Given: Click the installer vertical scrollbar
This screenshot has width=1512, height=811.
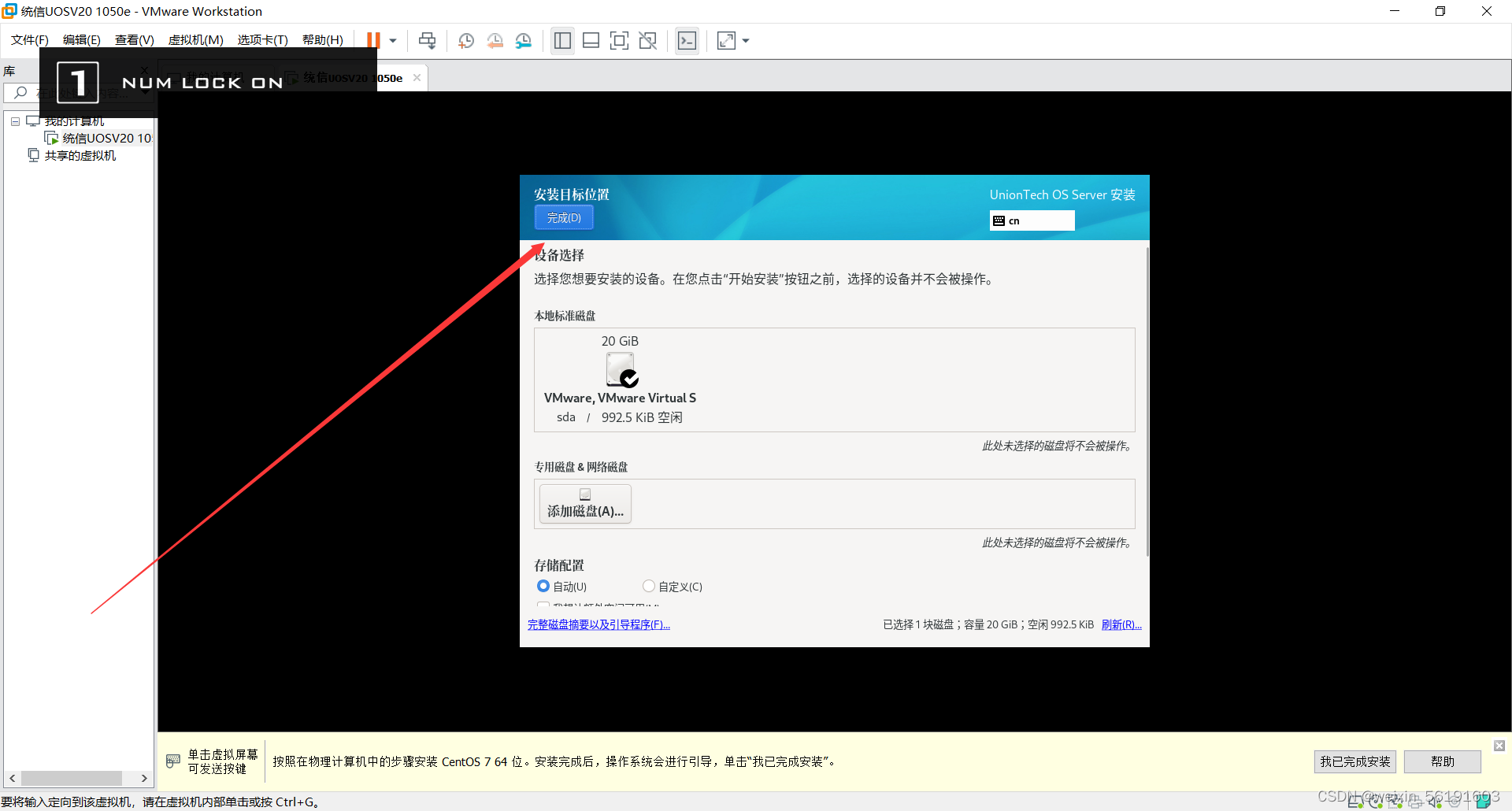Looking at the screenshot, I should (1147, 402).
